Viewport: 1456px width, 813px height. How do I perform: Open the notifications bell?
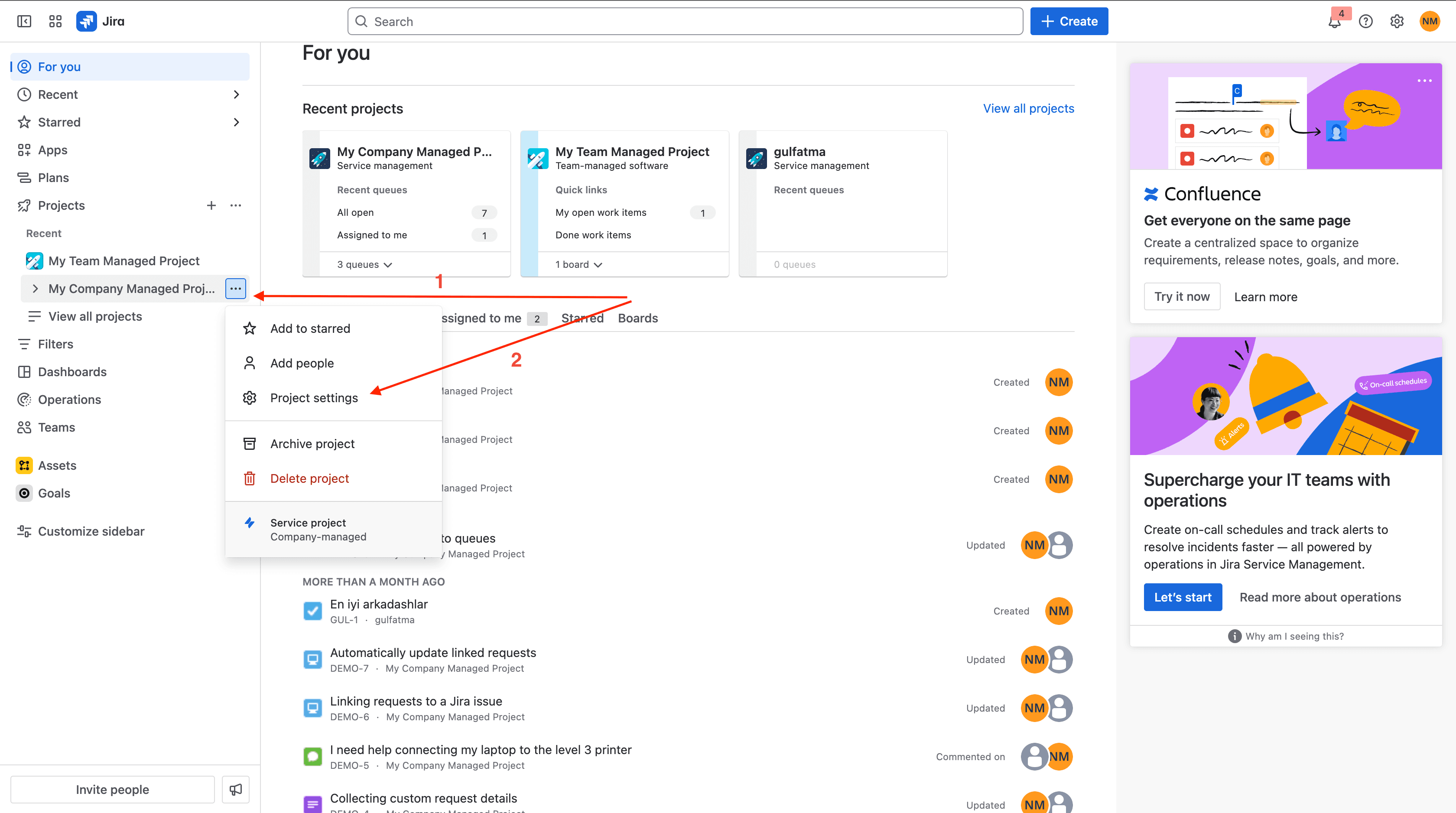1335,22
